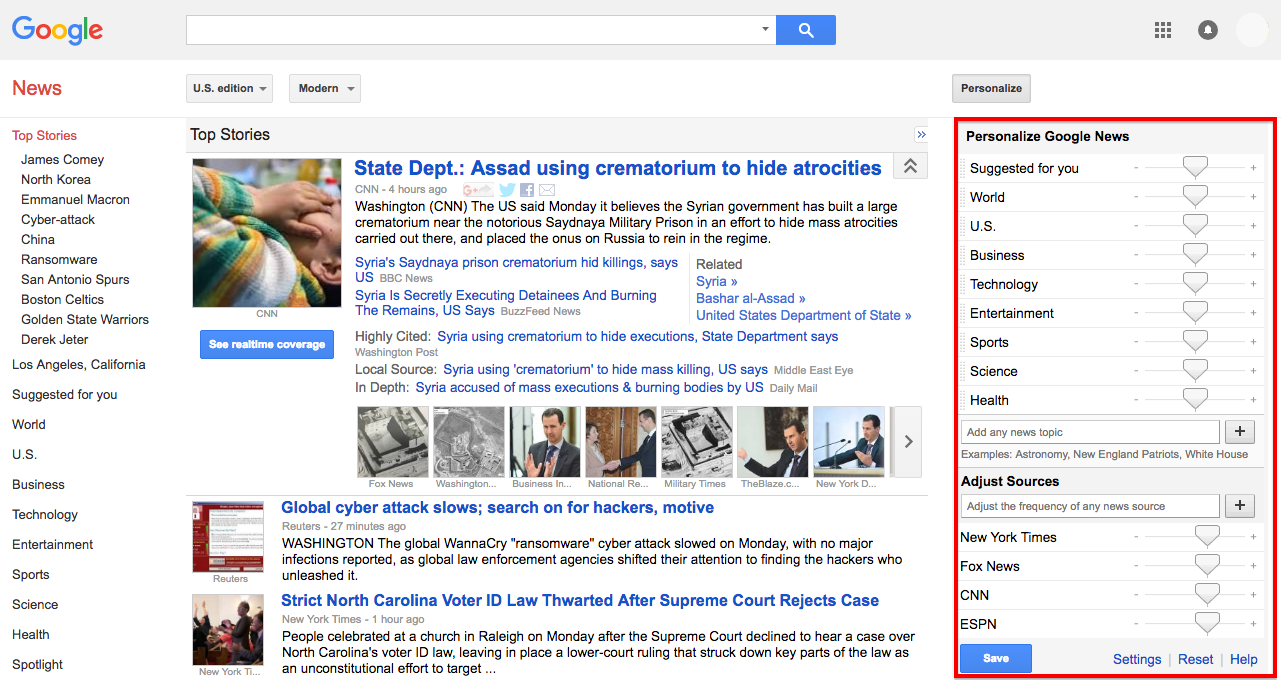This screenshot has width=1281, height=685.
Task: Select the James Comey topic
Action: (62, 160)
